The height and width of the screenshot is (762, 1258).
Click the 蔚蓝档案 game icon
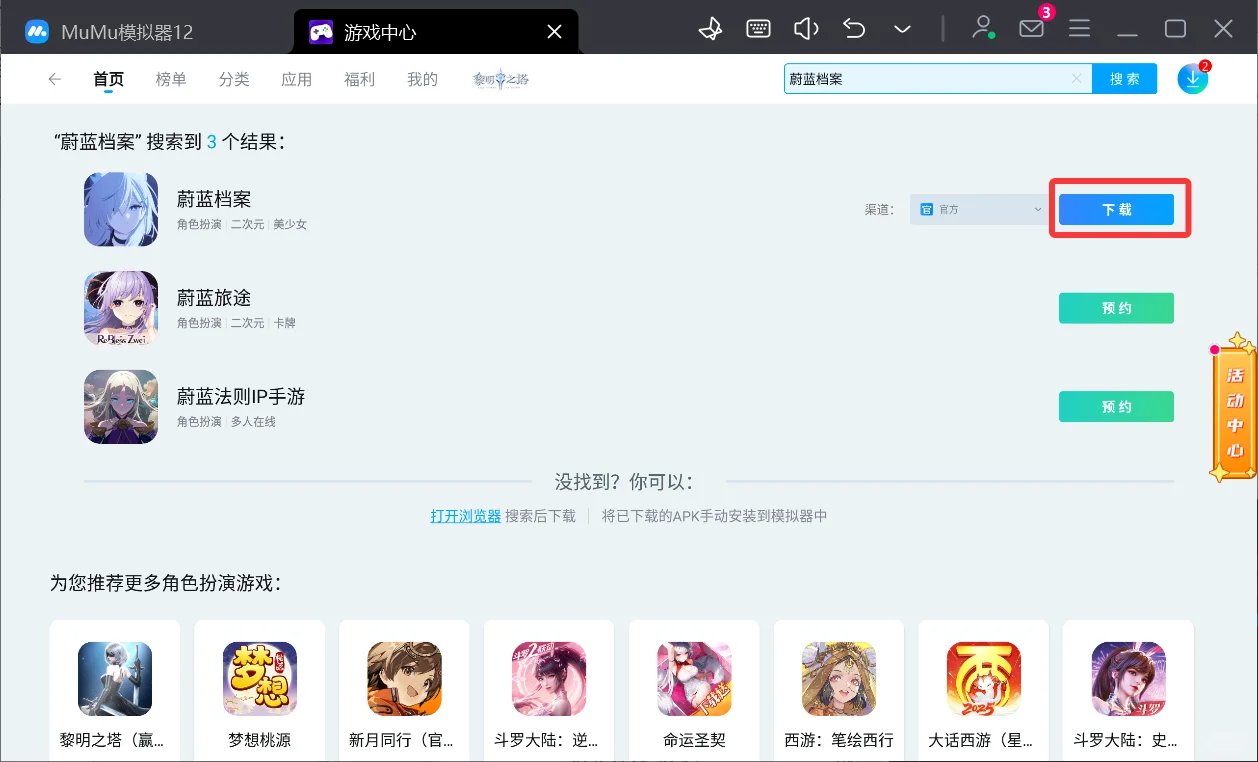[121, 209]
